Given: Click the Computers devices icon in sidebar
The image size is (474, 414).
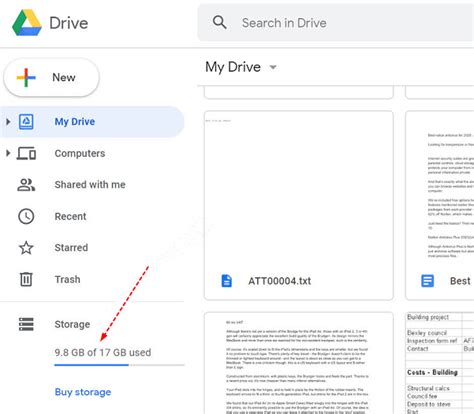Looking at the screenshot, I should [x=26, y=153].
